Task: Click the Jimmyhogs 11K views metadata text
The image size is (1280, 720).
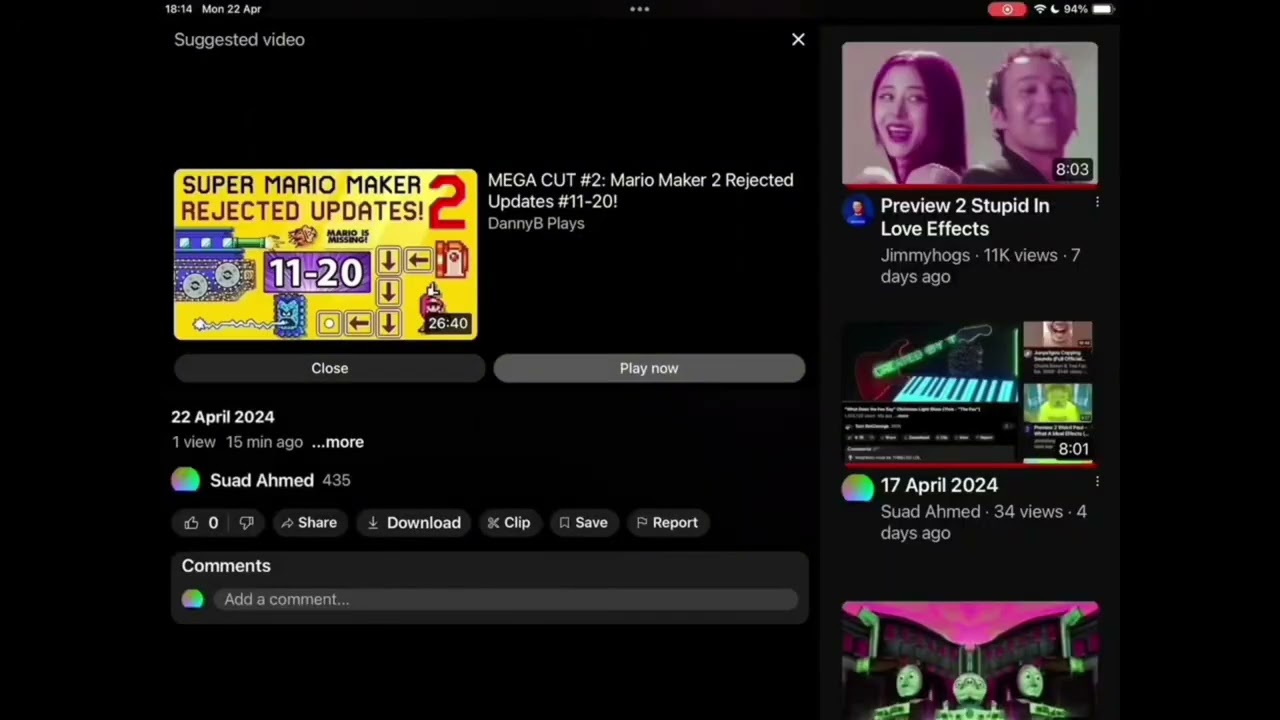Action: tap(980, 266)
